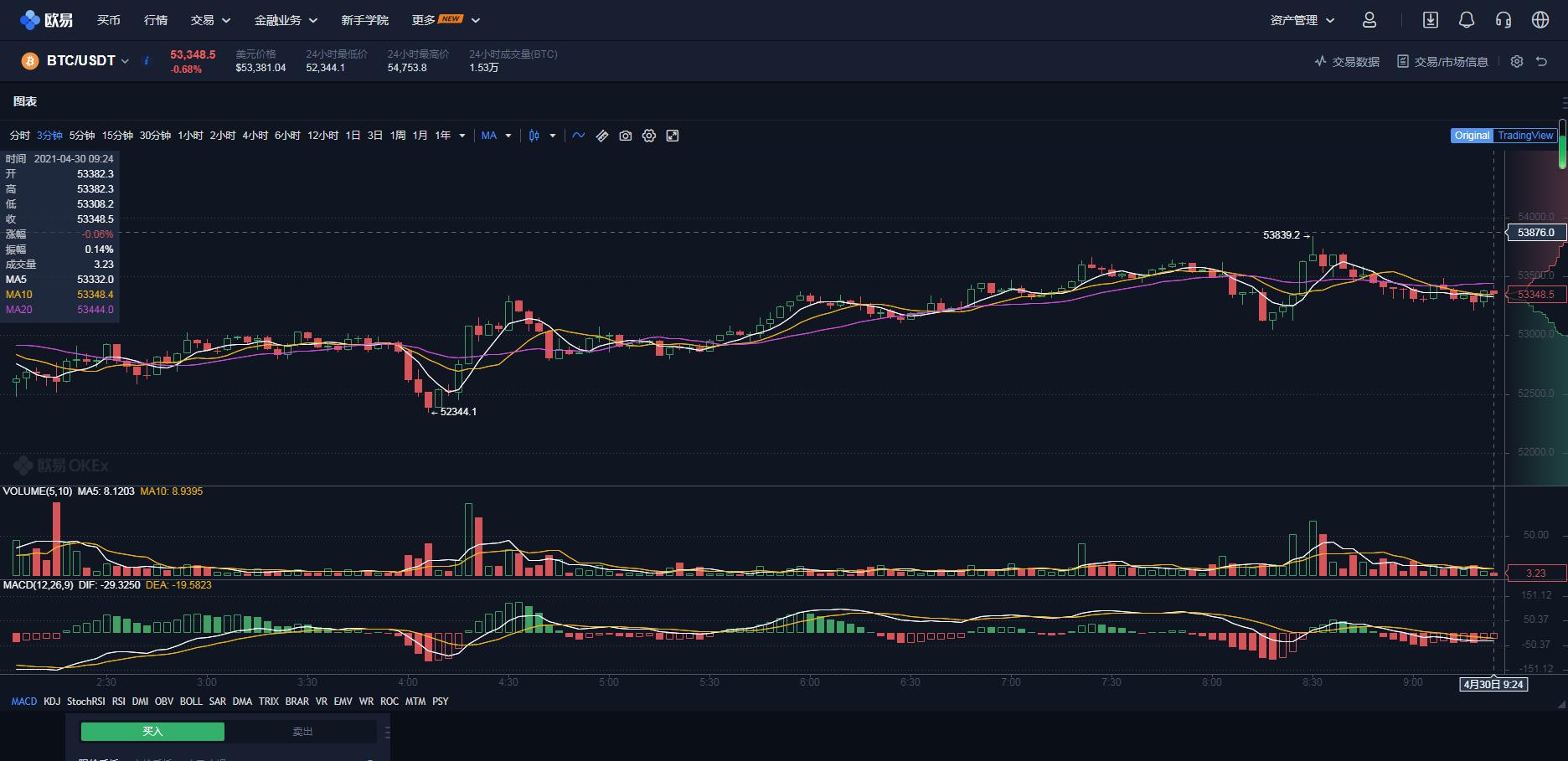Select the DMI indicator
The height and width of the screenshot is (761, 1568).
141,702
